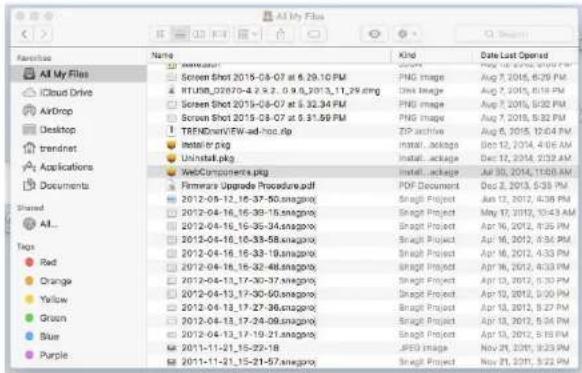The image size is (582, 373).
Task: Select Screen Shot 2015-08-07 at 6.29.10 PM
Action: (362, 77)
